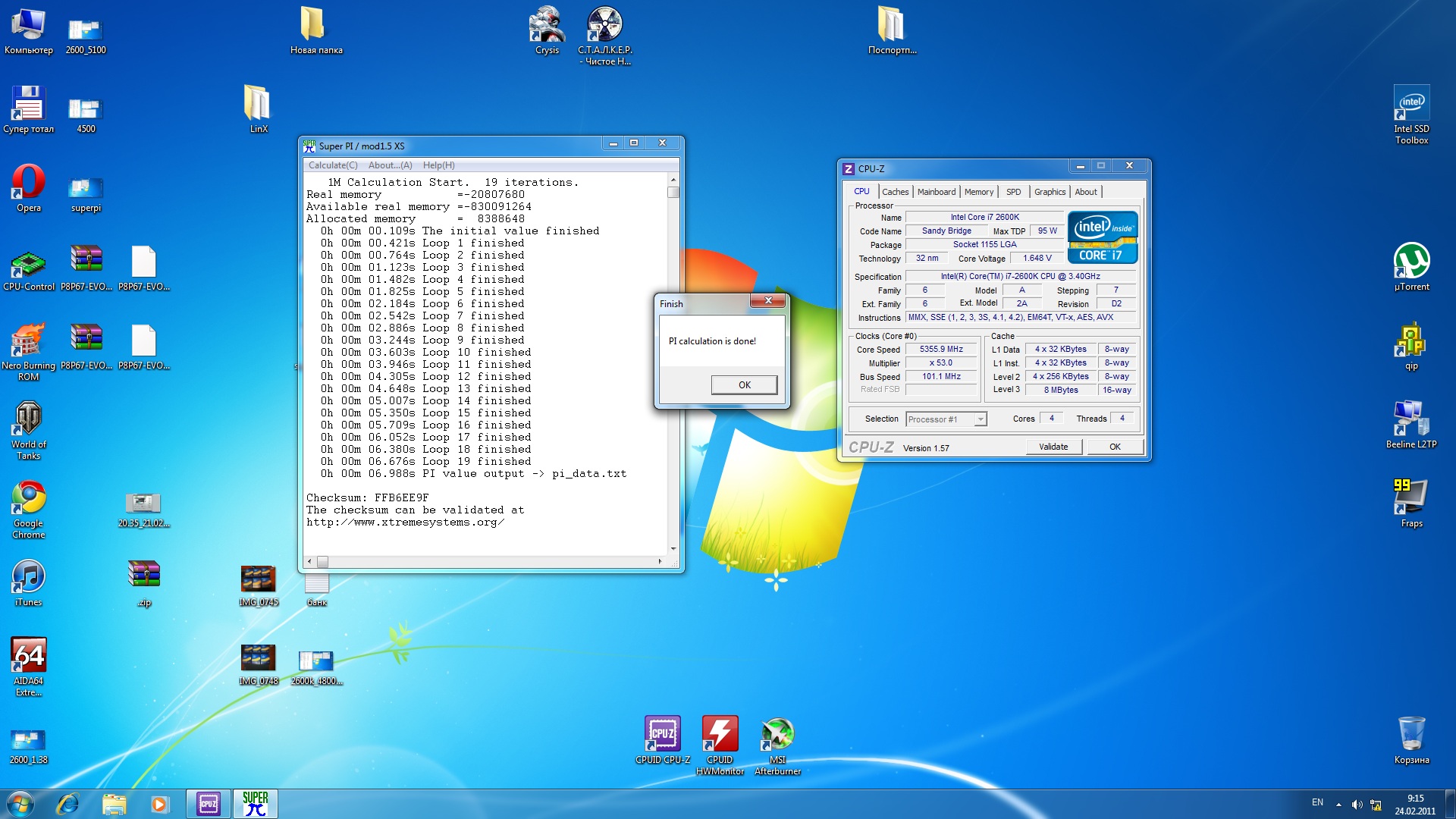This screenshot has width=1456, height=819.
Task: Click the Validate button in CPU-Z
Action: (x=1053, y=447)
